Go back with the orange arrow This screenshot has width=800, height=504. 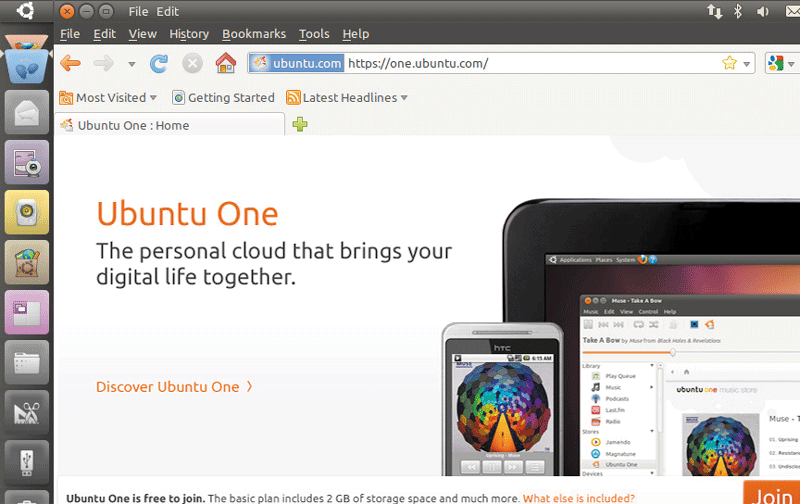70,63
